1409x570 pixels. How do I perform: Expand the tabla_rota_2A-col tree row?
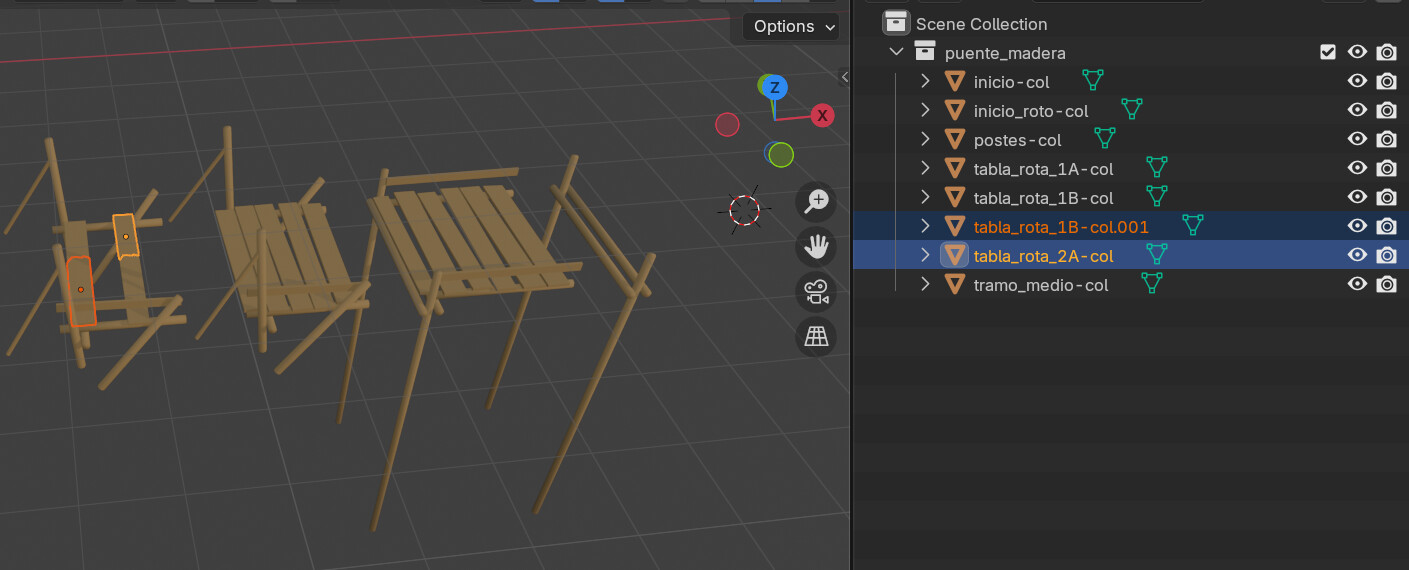pos(925,255)
